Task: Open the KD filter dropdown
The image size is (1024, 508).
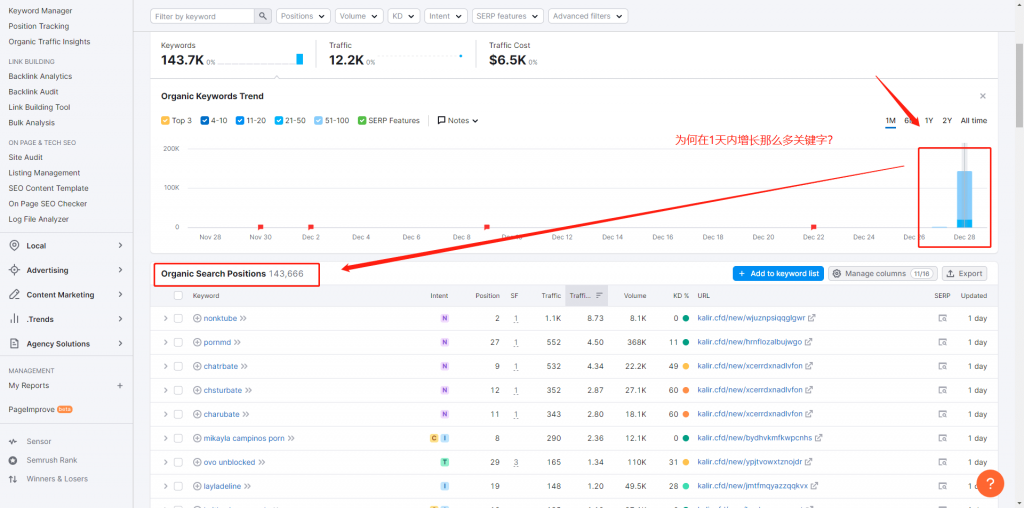Action: coord(404,16)
